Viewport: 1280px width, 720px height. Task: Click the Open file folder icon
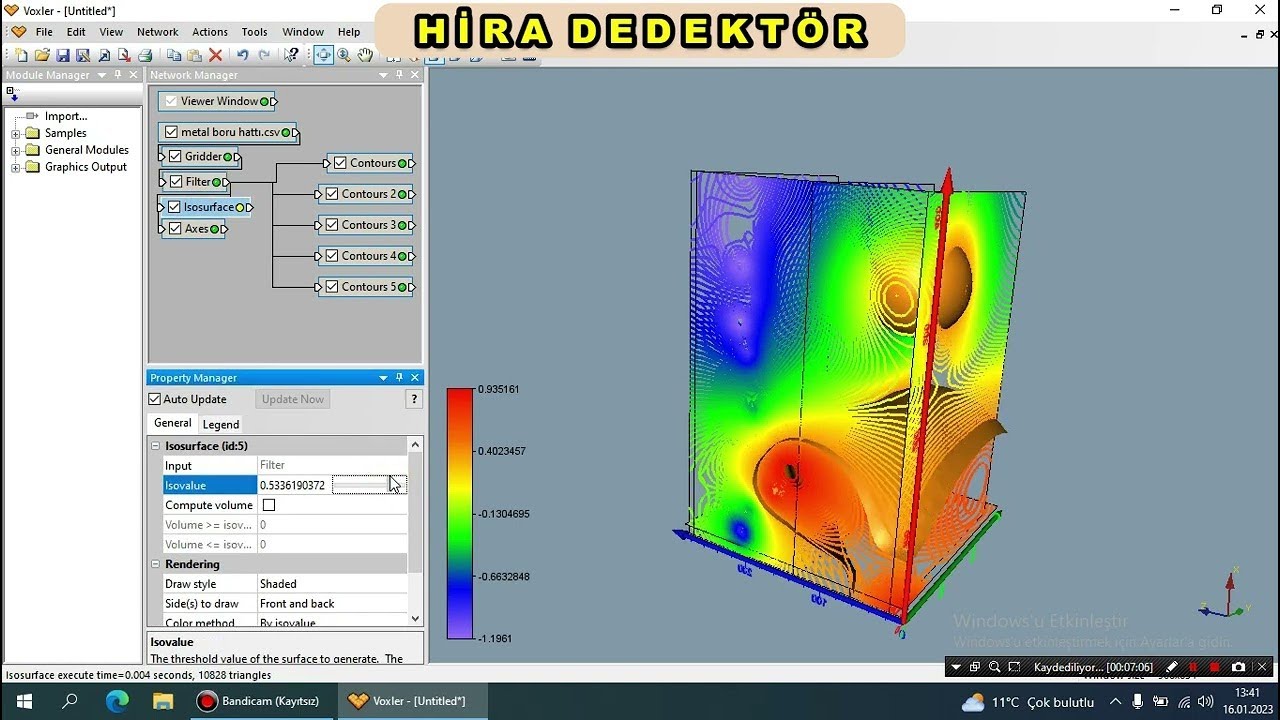(x=42, y=55)
